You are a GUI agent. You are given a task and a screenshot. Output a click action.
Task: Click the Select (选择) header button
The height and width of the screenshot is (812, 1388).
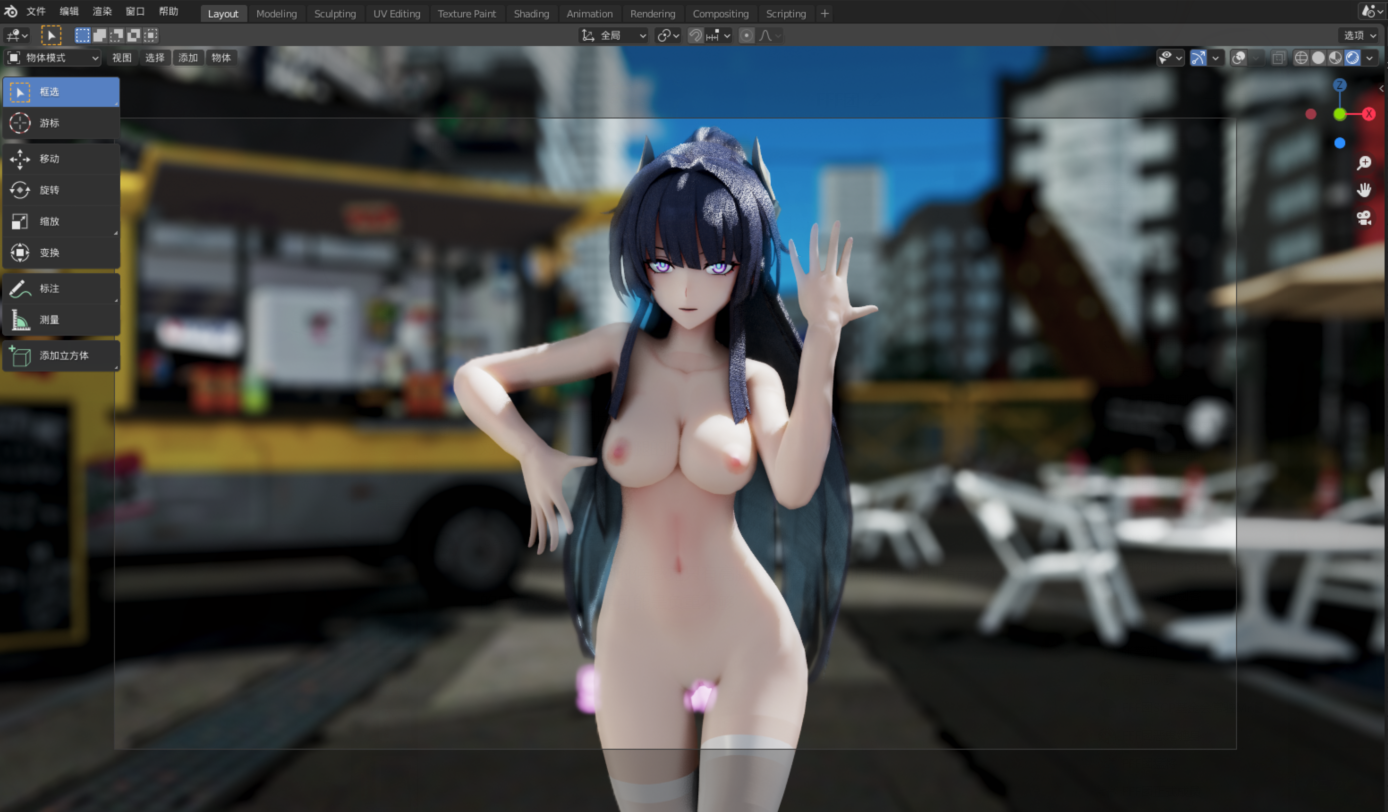[x=155, y=58]
